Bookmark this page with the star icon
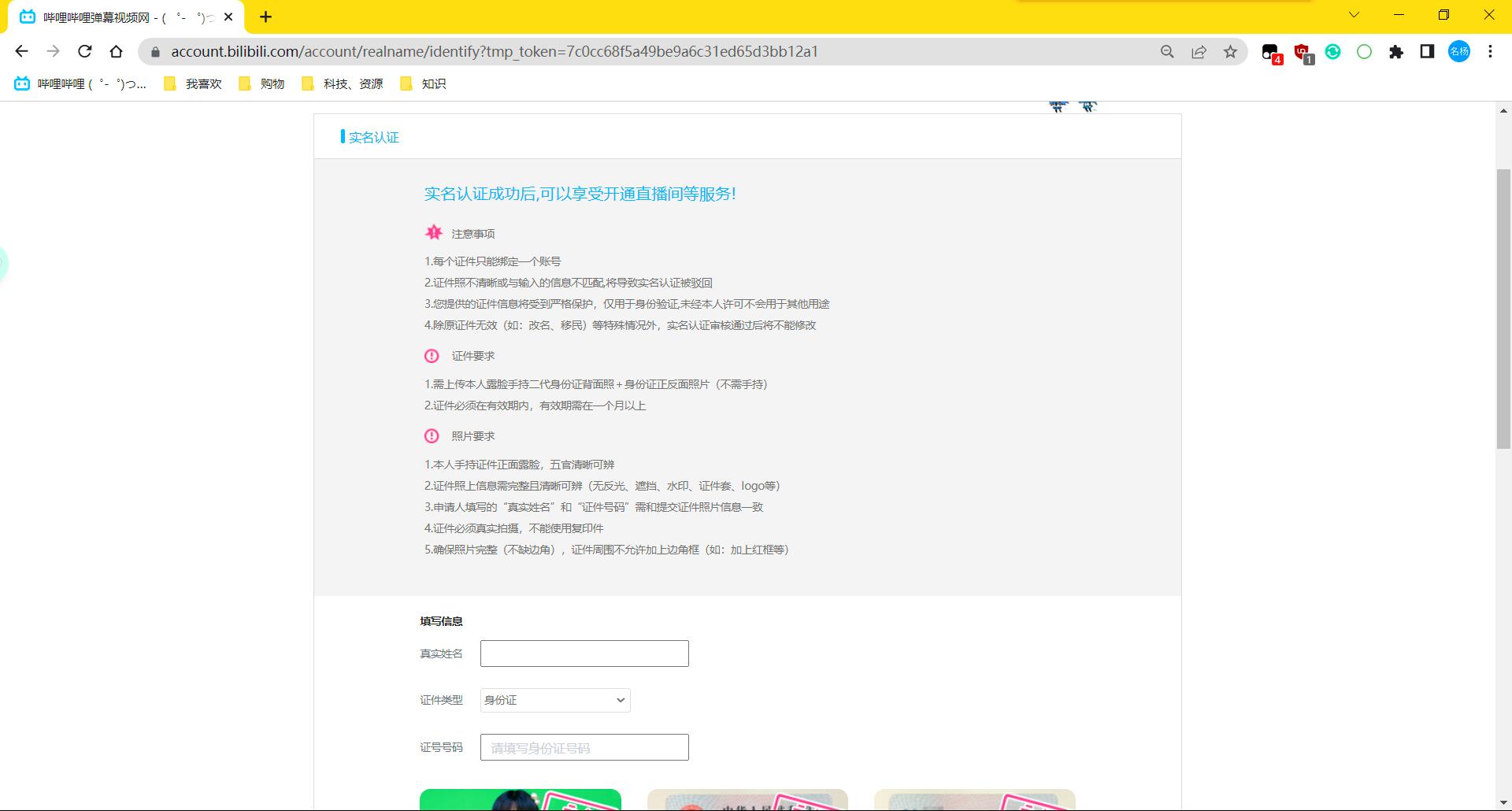Image resolution: width=1512 pixels, height=811 pixels. pos(1229,51)
